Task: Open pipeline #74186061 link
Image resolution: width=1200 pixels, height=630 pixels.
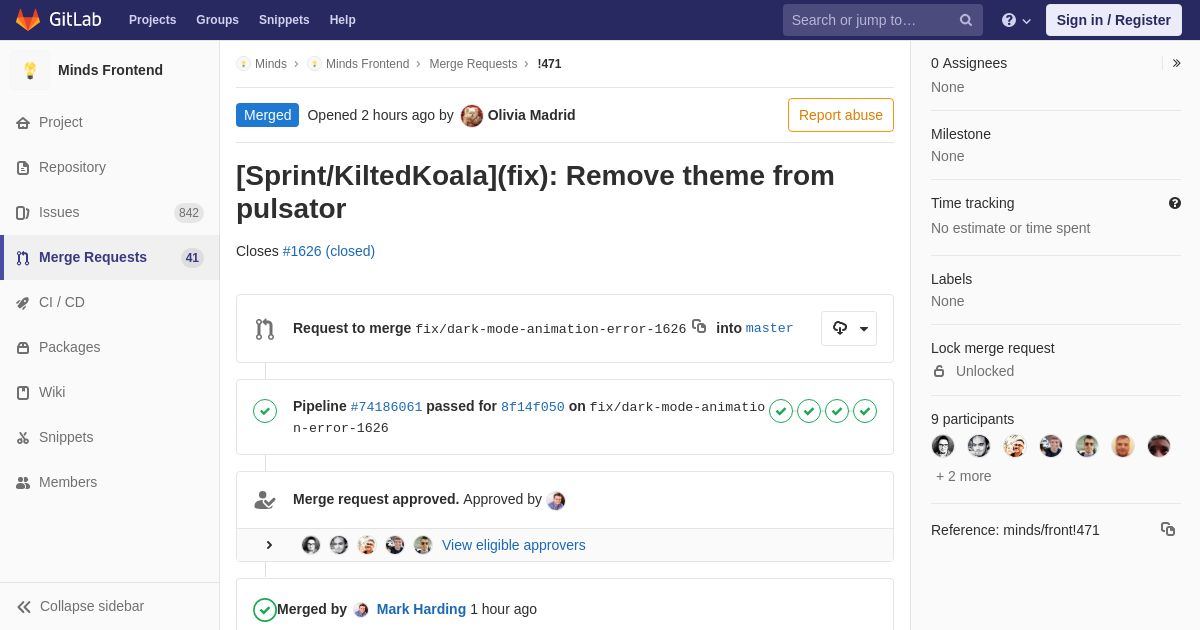Action: [386, 407]
